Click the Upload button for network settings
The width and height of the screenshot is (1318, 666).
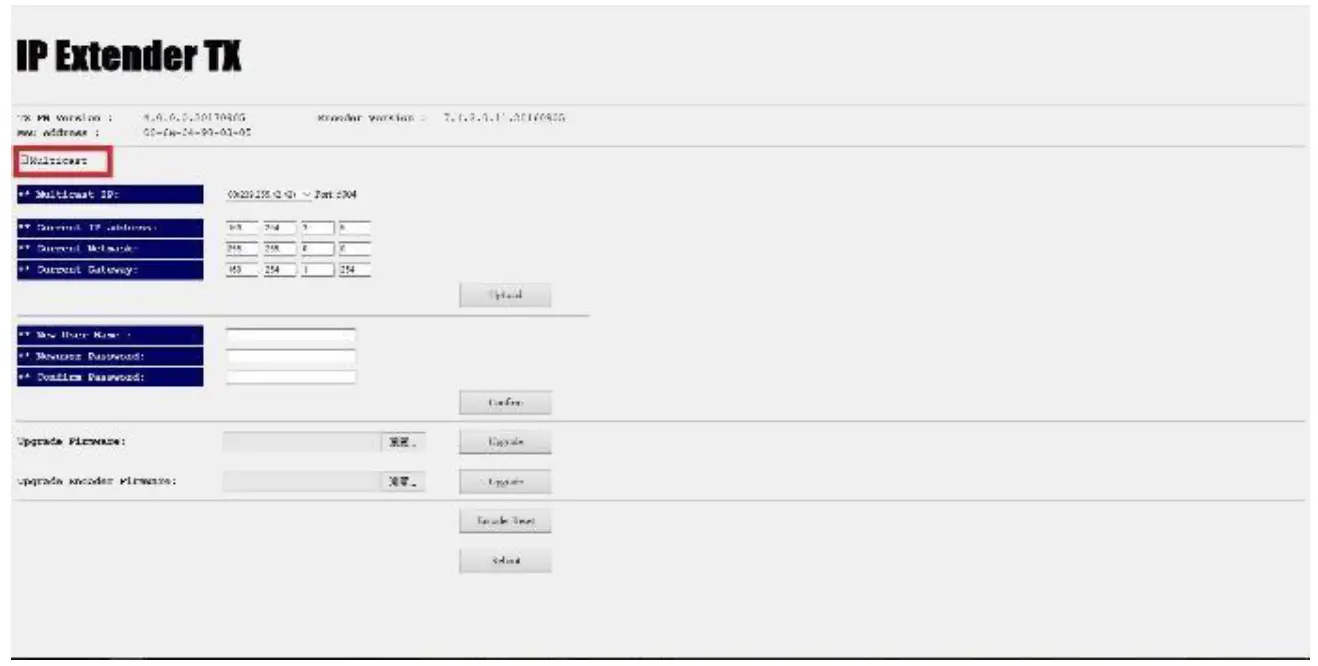505,296
